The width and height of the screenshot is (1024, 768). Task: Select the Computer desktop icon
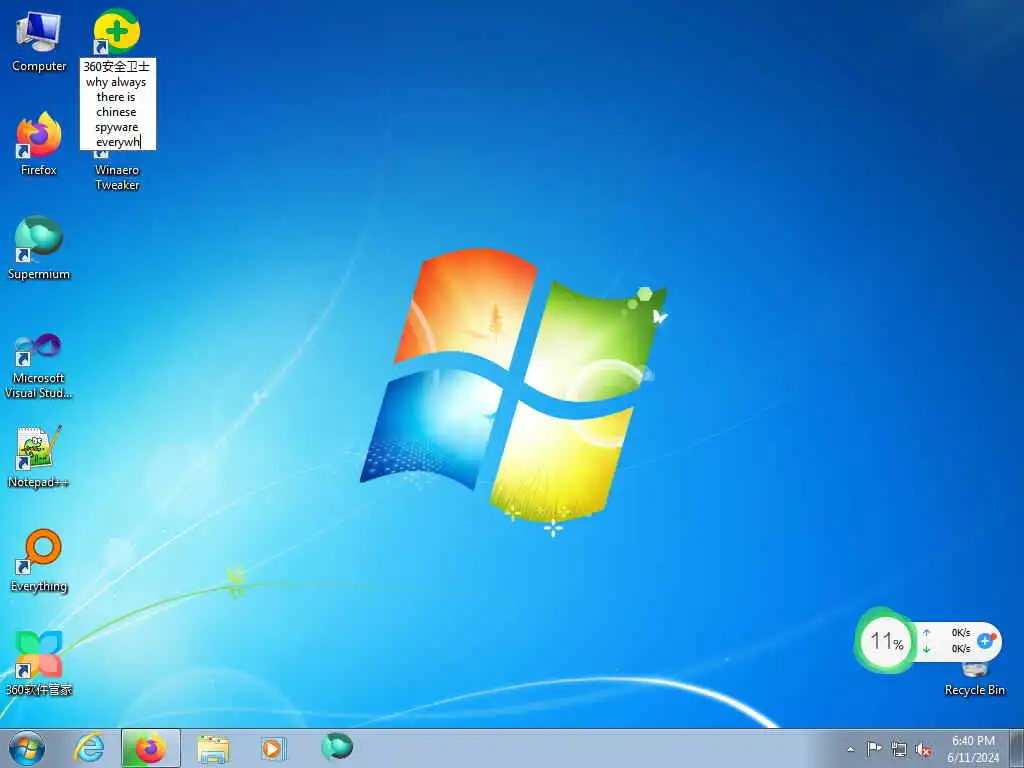pyautogui.click(x=39, y=41)
